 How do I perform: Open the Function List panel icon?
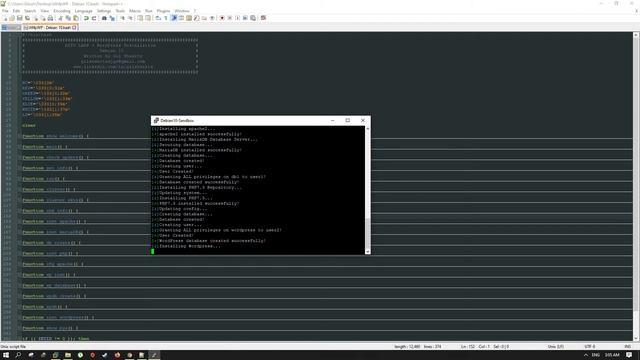[x=196, y=18]
